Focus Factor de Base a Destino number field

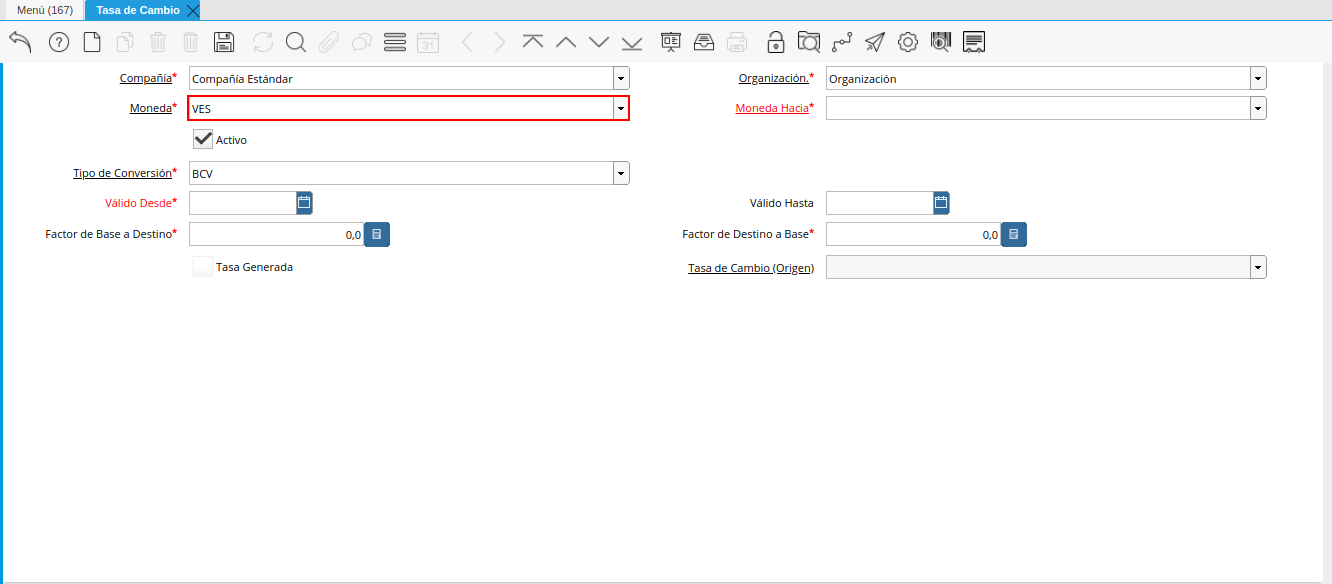coord(277,234)
